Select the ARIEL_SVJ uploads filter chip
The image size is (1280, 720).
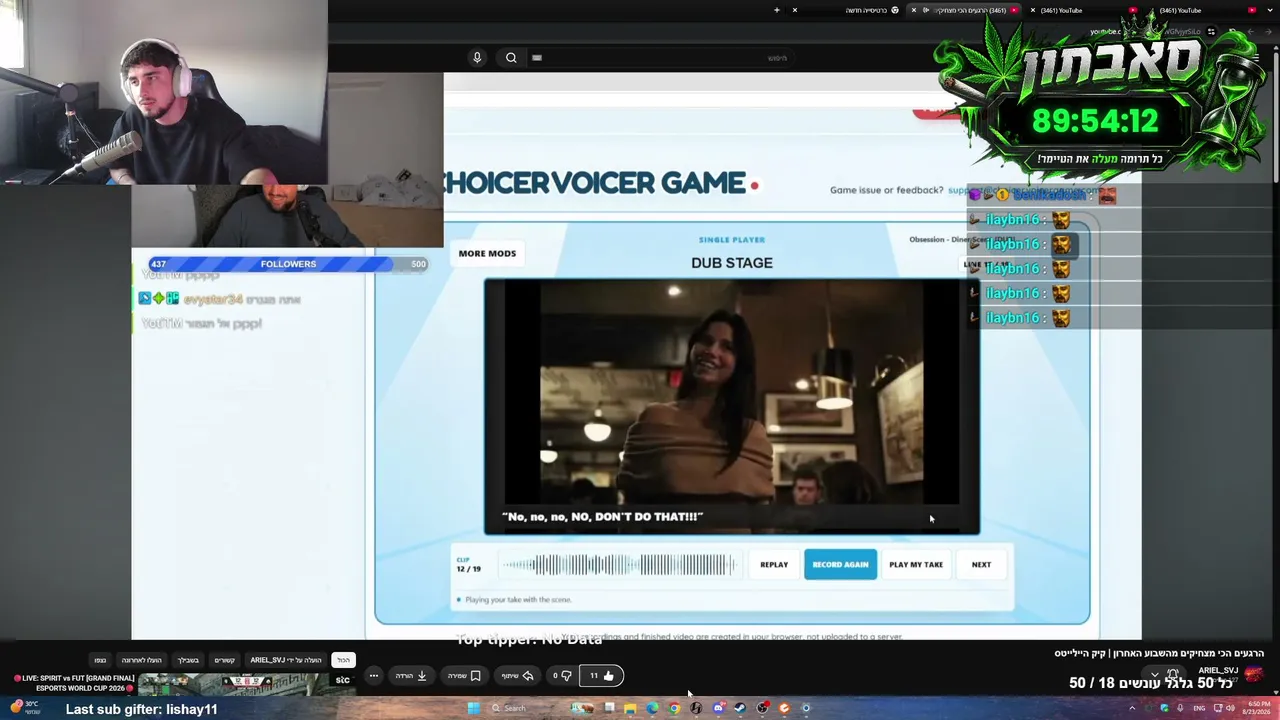pos(286,660)
